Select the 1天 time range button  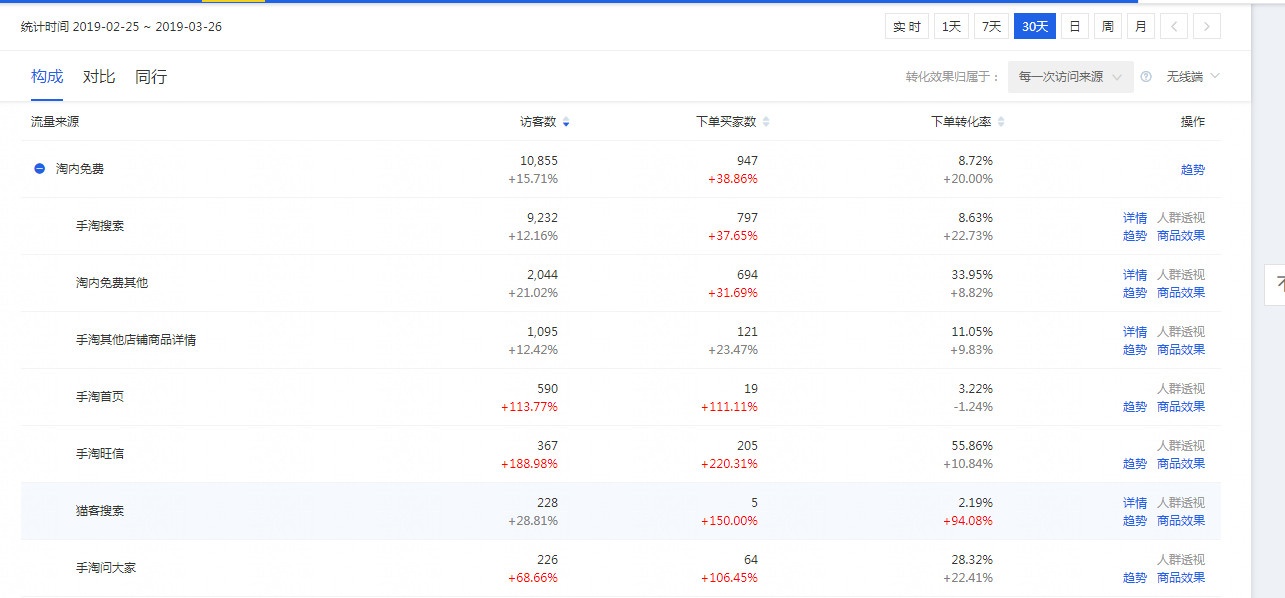(950, 25)
